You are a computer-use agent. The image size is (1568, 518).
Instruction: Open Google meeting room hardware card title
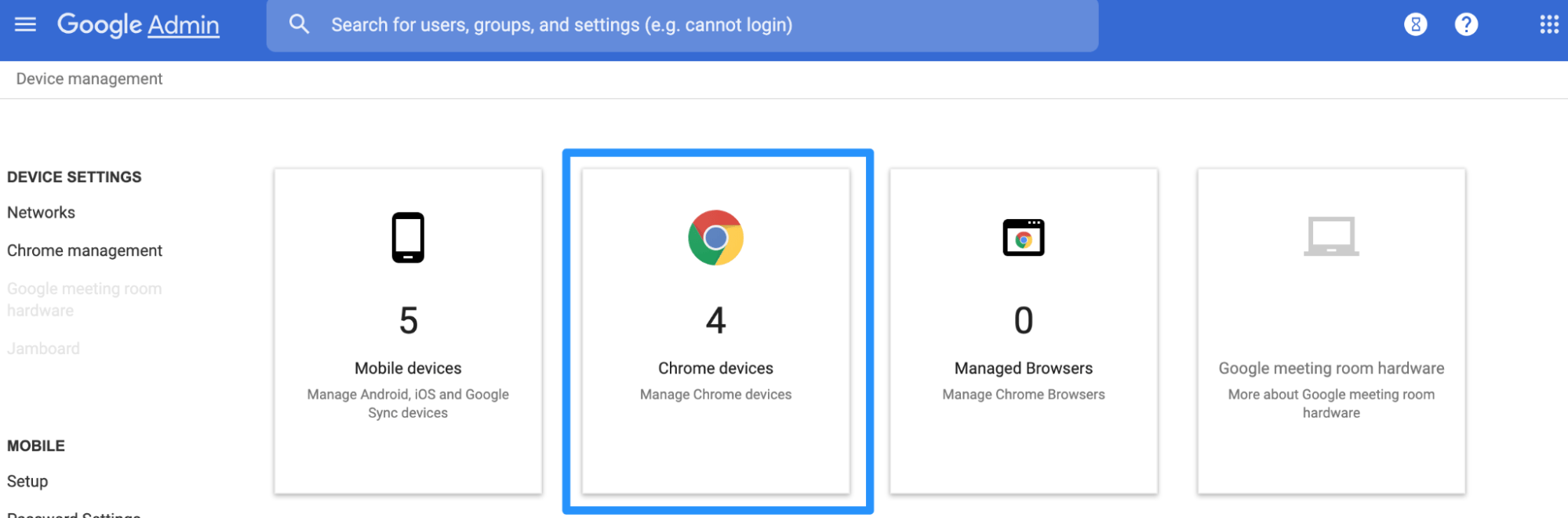tap(1331, 368)
